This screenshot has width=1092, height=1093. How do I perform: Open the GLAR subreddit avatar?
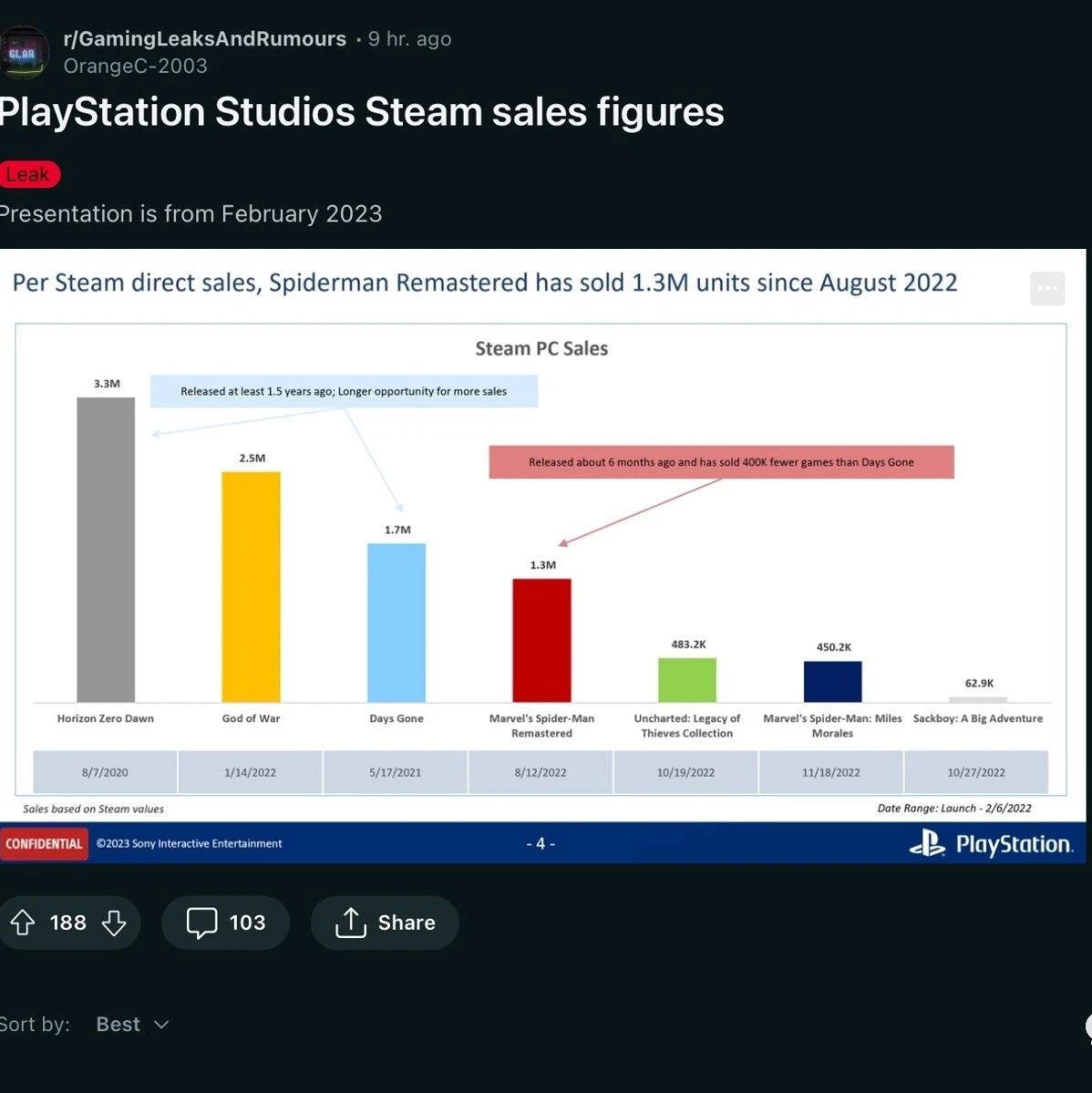click(23, 53)
